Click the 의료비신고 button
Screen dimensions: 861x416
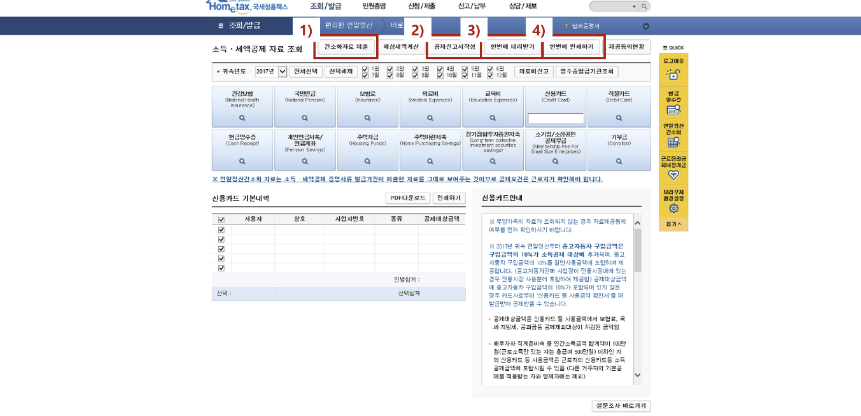pos(534,71)
